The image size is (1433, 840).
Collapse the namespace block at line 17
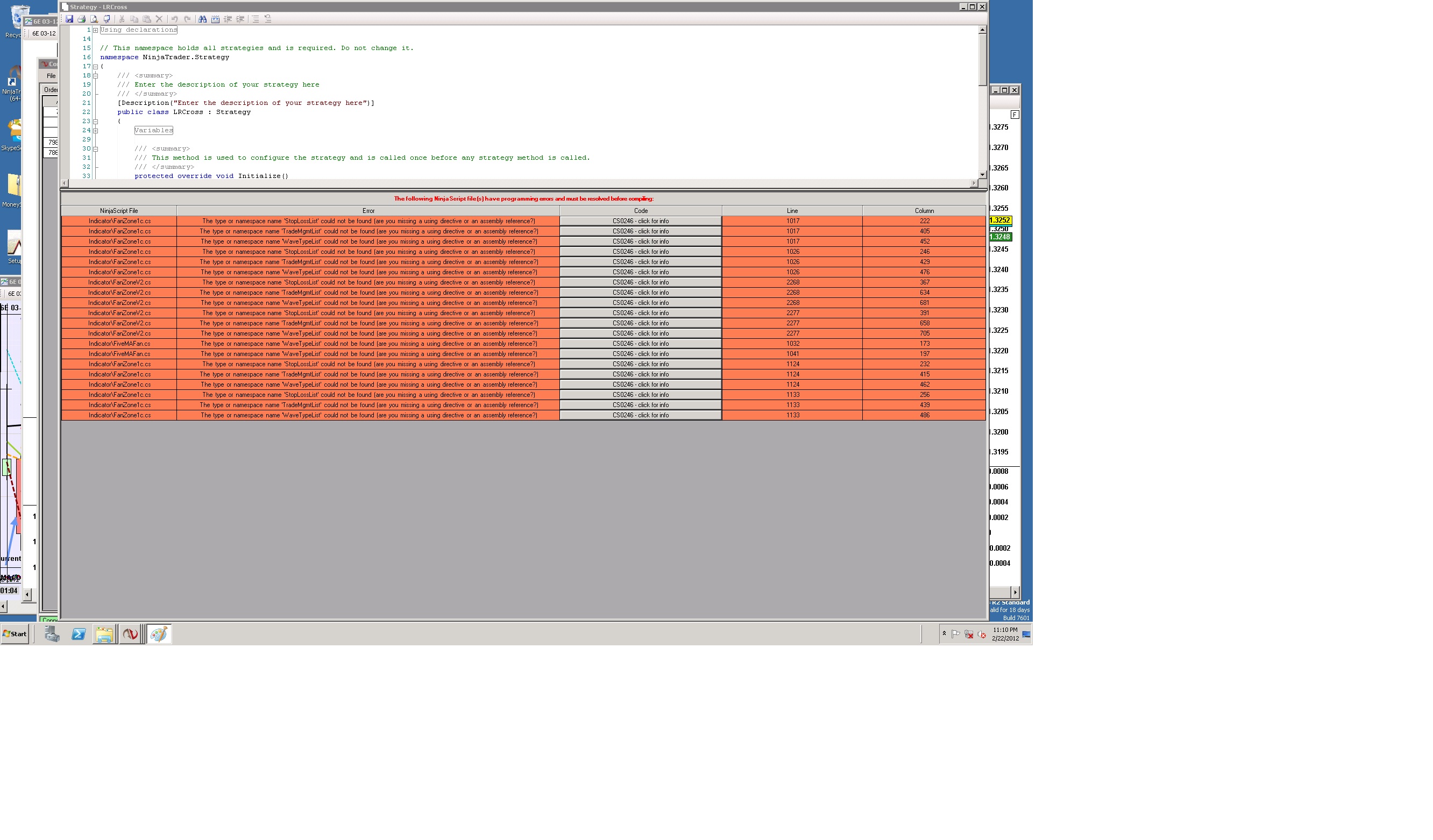pyautogui.click(x=96, y=67)
